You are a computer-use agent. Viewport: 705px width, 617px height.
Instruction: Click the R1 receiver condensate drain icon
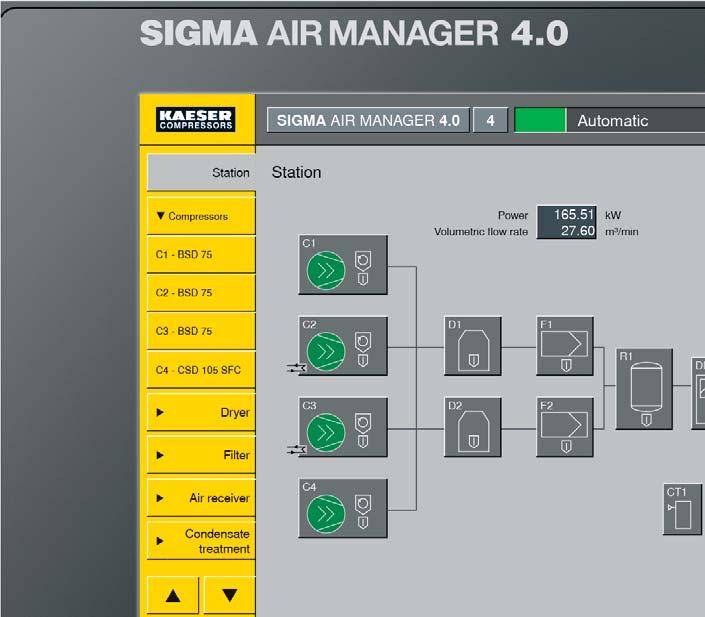[x=646, y=420]
